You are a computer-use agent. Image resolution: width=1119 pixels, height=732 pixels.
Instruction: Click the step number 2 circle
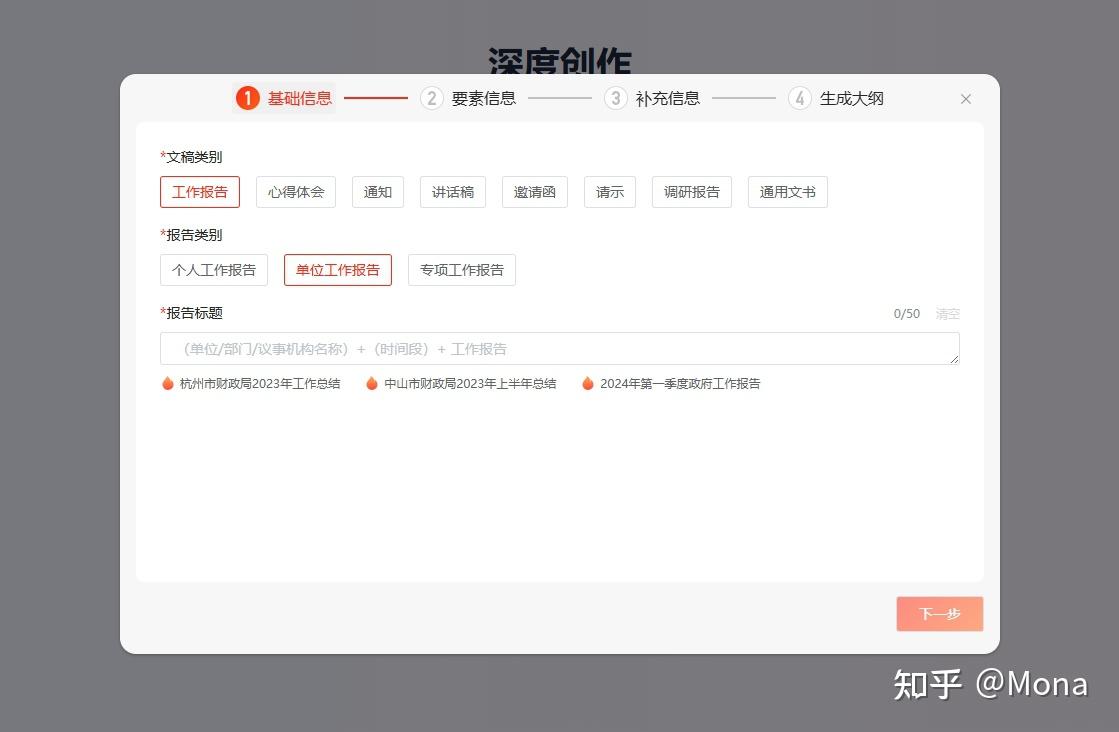coord(432,98)
